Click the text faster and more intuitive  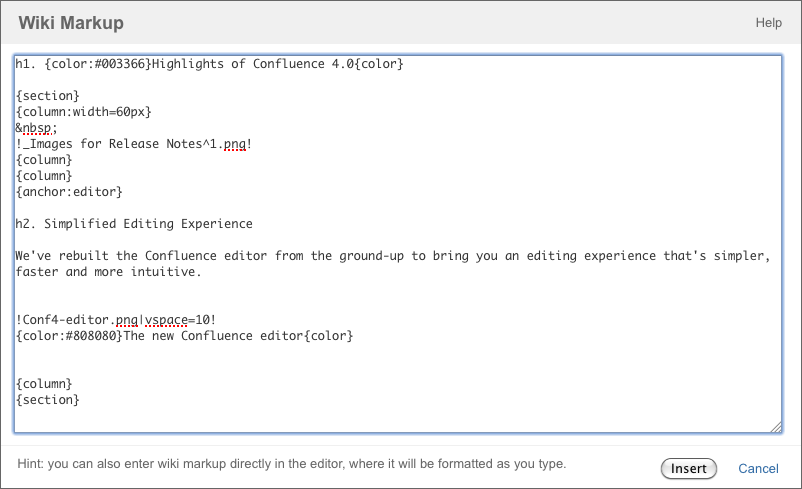[x=108, y=272]
